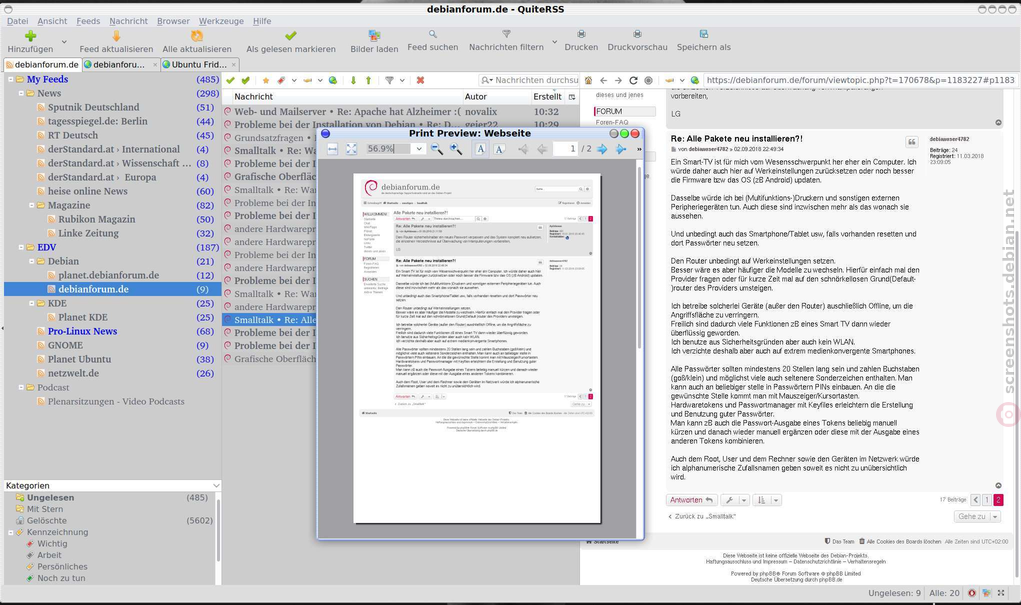This screenshot has height=605, width=1021.
Task: Open the Datei menu
Action: pos(18,21)
